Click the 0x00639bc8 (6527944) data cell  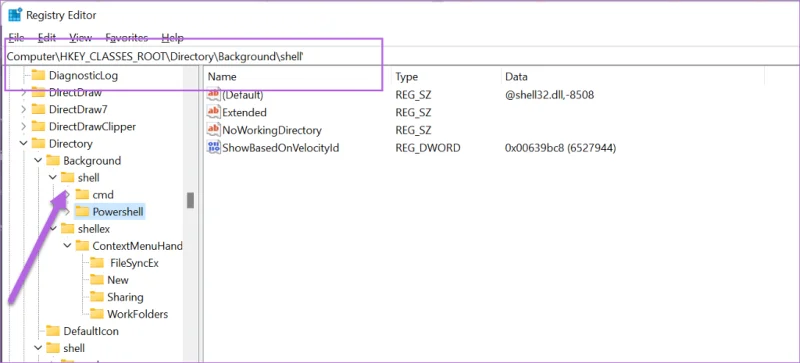(561, 148)
